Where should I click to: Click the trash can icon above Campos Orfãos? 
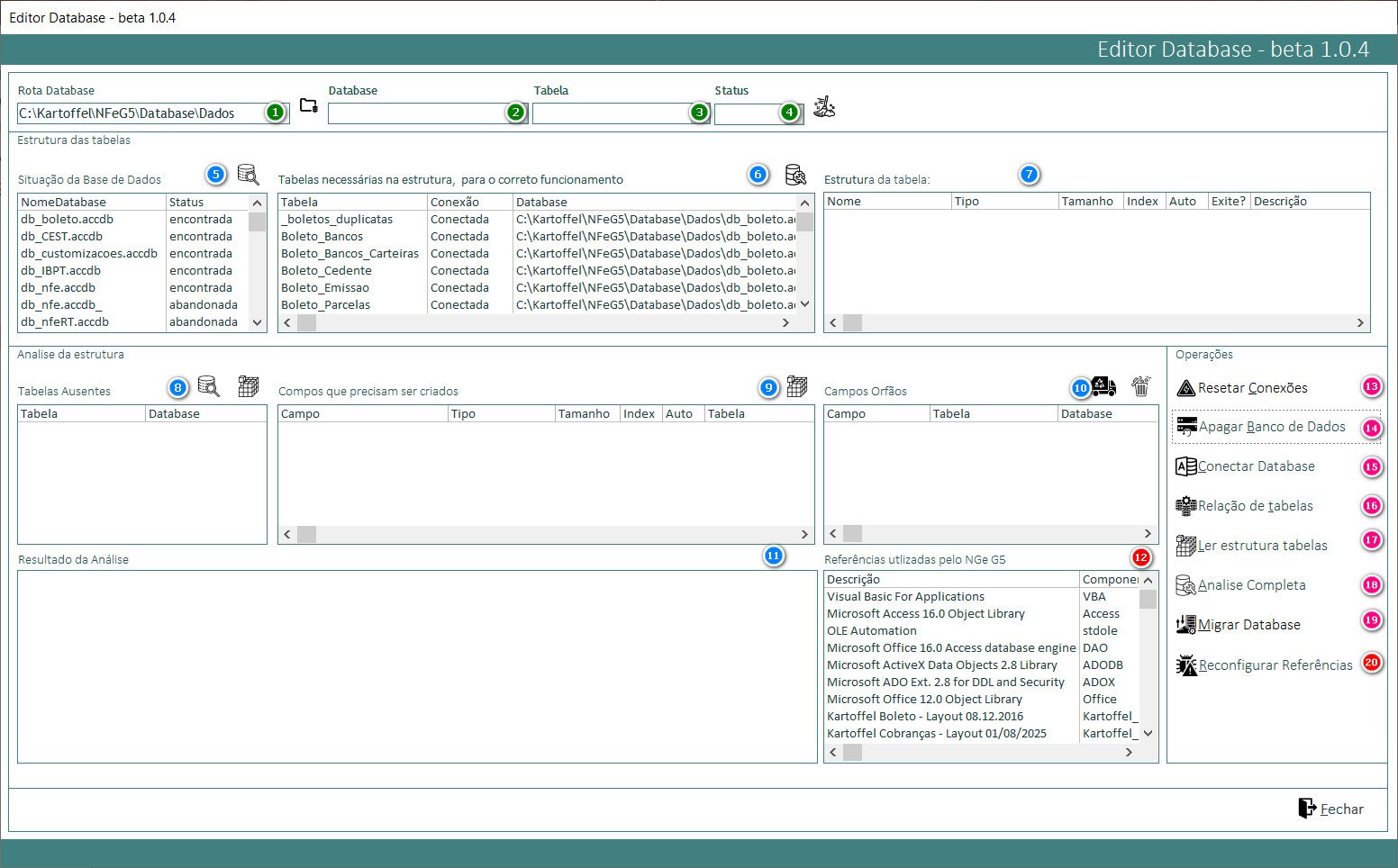(1141, 386)
